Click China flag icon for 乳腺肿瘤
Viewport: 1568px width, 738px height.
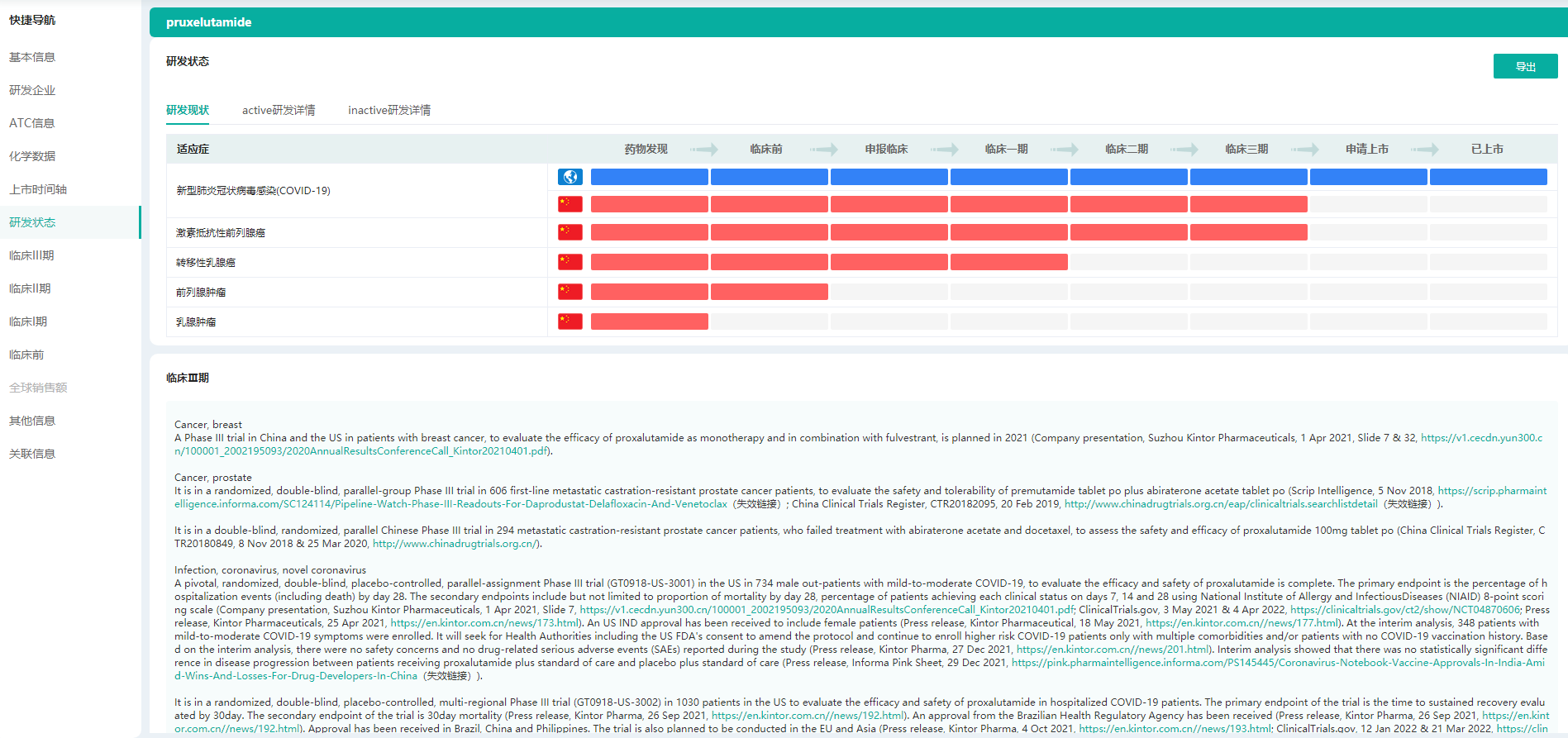point(570,321)
